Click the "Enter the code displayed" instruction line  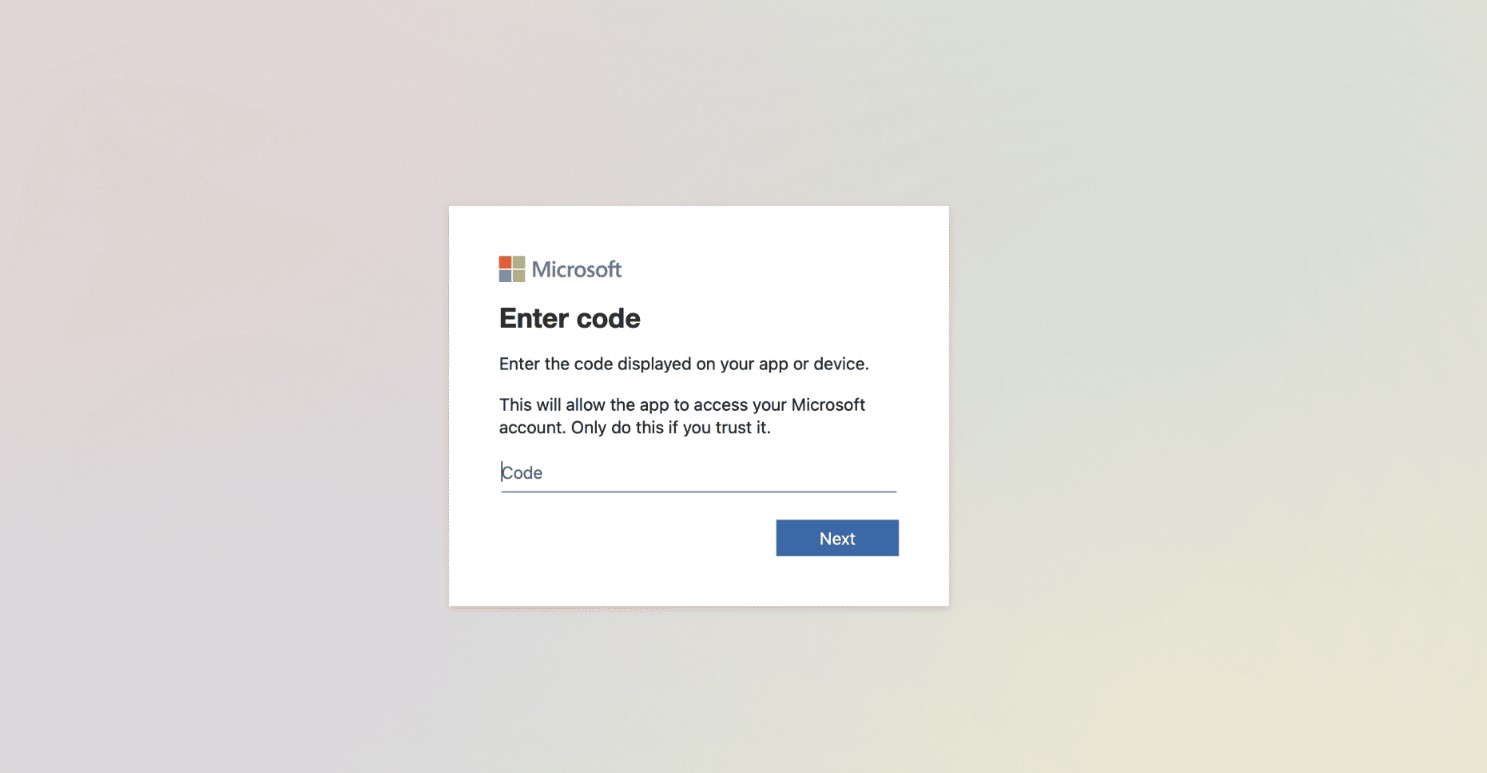pos(684,364)
